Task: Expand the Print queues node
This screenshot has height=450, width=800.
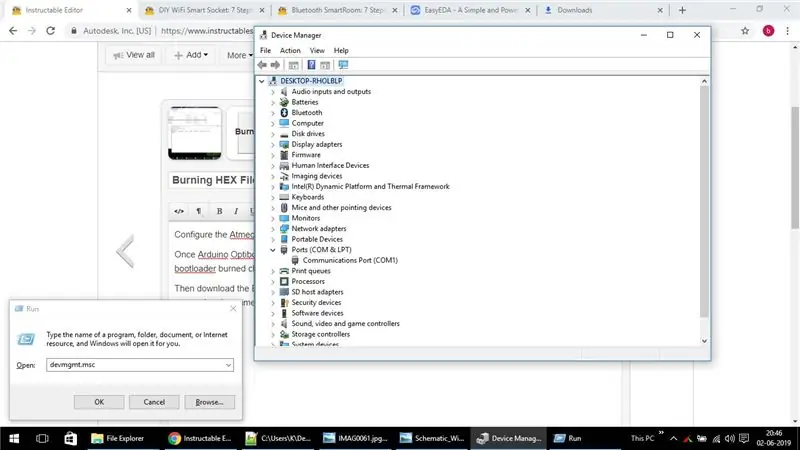Action: click(273, 271)
